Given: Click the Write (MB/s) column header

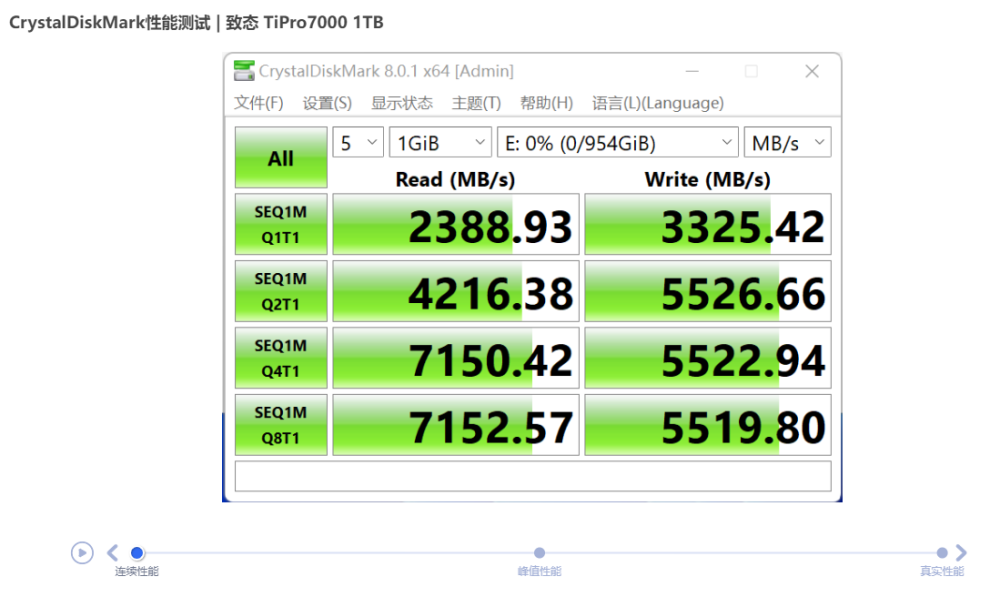Looking at the screenshot, I should click(707, 179).
